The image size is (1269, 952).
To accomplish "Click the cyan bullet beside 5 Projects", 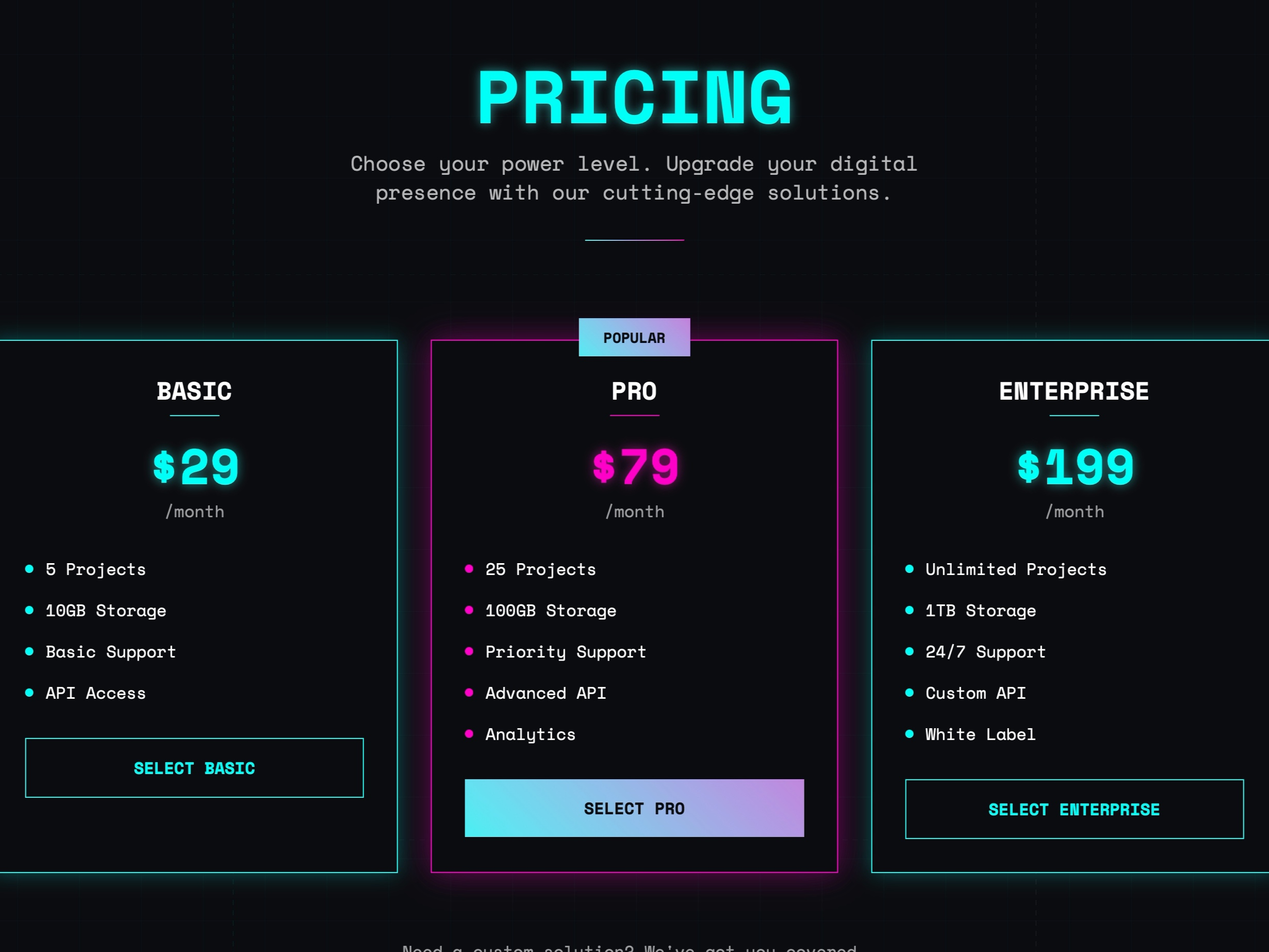I will (29, 569).
